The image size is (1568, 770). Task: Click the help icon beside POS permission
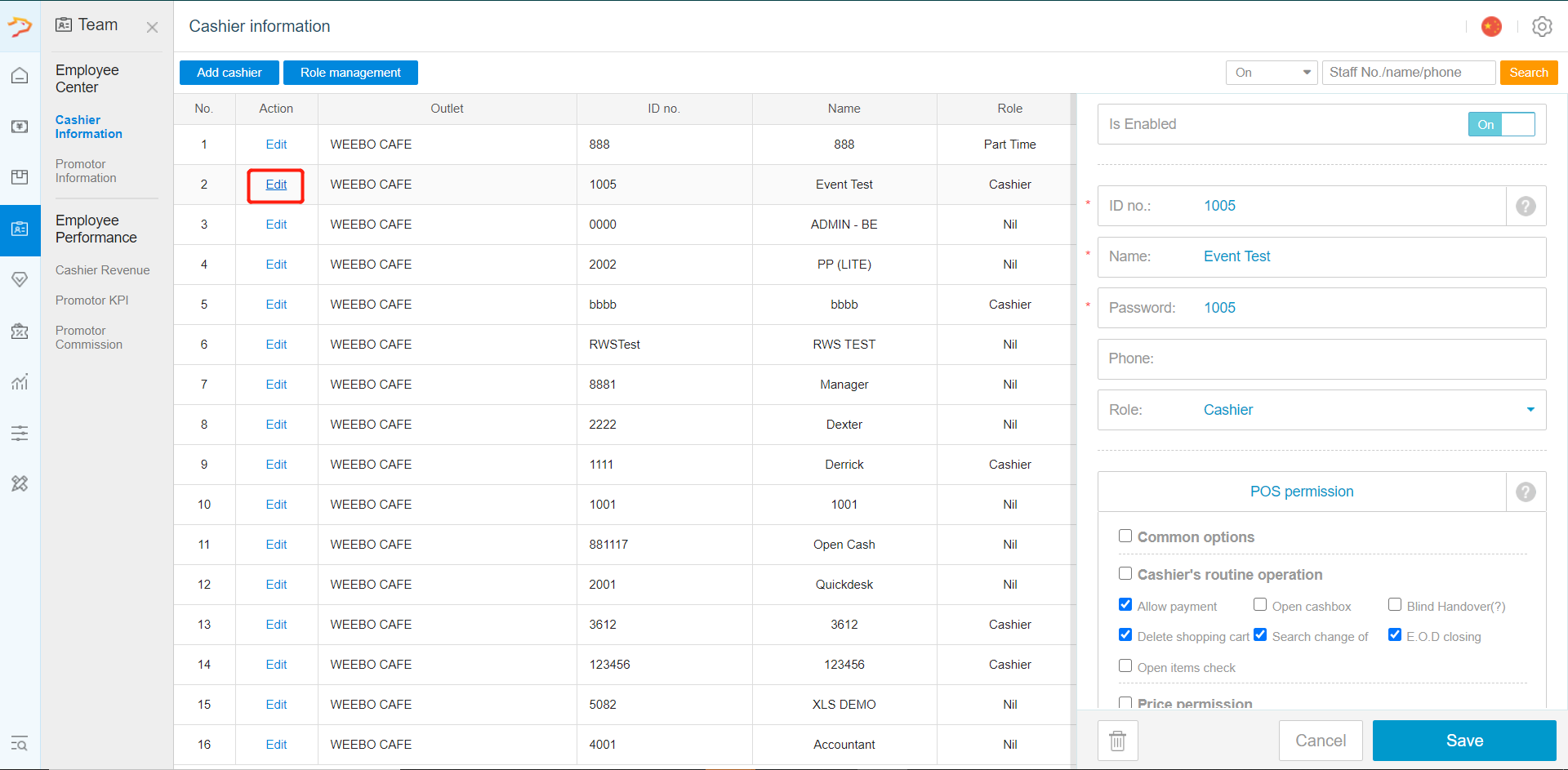coord(1526,492)
